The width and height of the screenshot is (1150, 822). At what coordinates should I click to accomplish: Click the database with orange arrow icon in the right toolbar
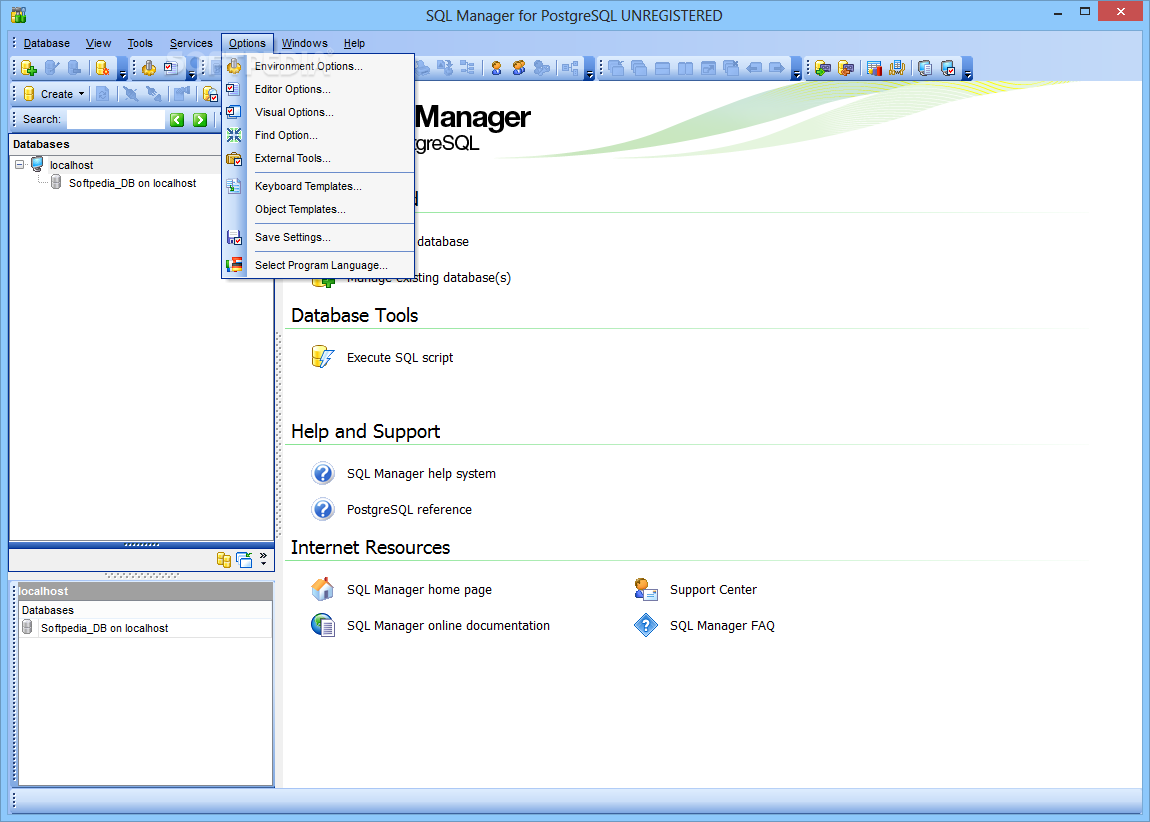tap(846, 68)
